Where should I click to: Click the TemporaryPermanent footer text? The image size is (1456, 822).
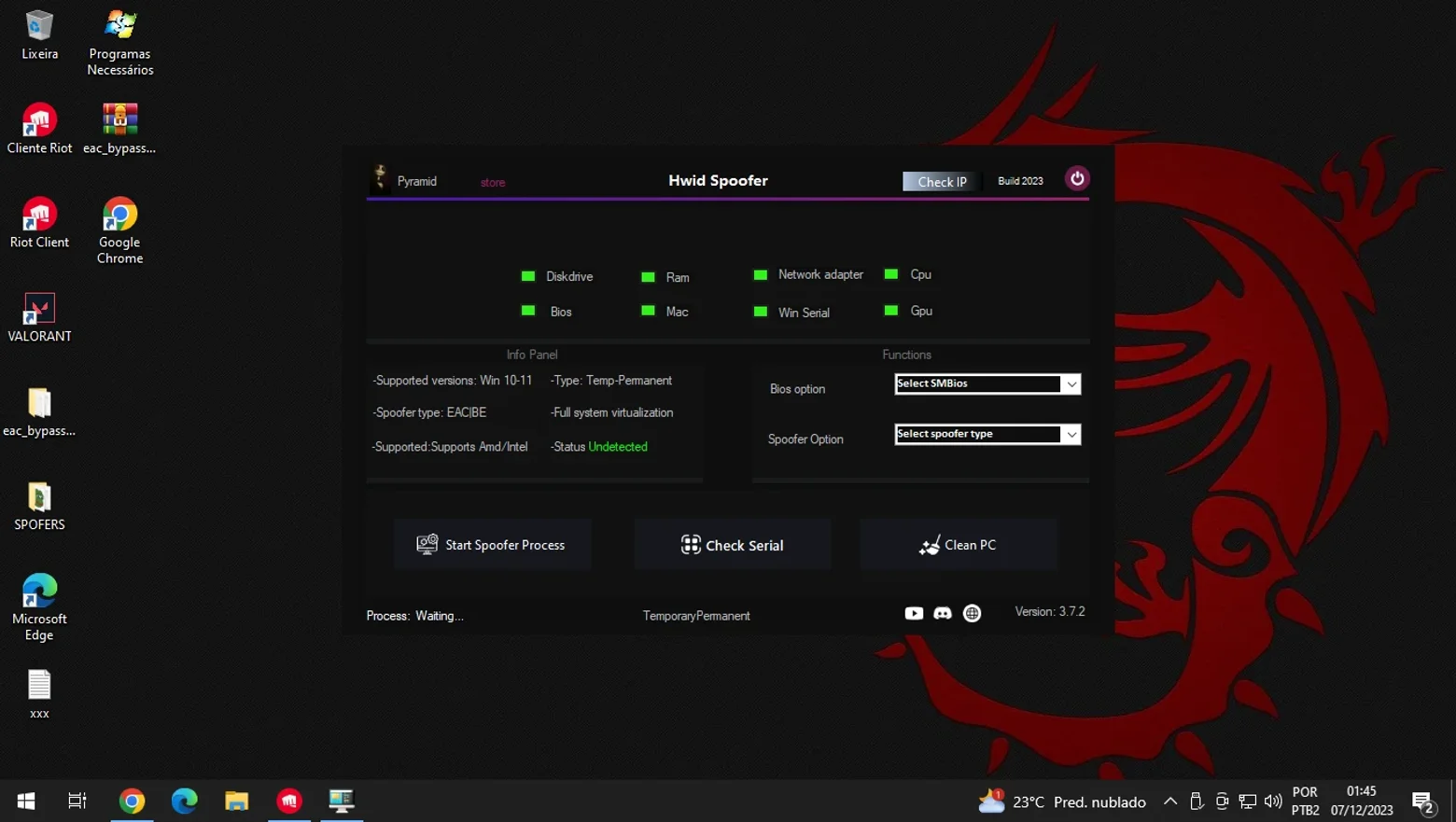696,616
